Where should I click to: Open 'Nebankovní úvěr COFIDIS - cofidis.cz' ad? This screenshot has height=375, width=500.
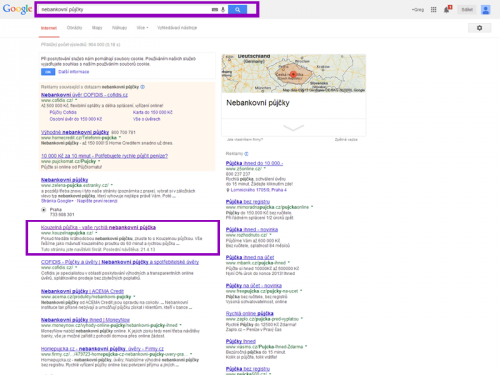[84, 95]
